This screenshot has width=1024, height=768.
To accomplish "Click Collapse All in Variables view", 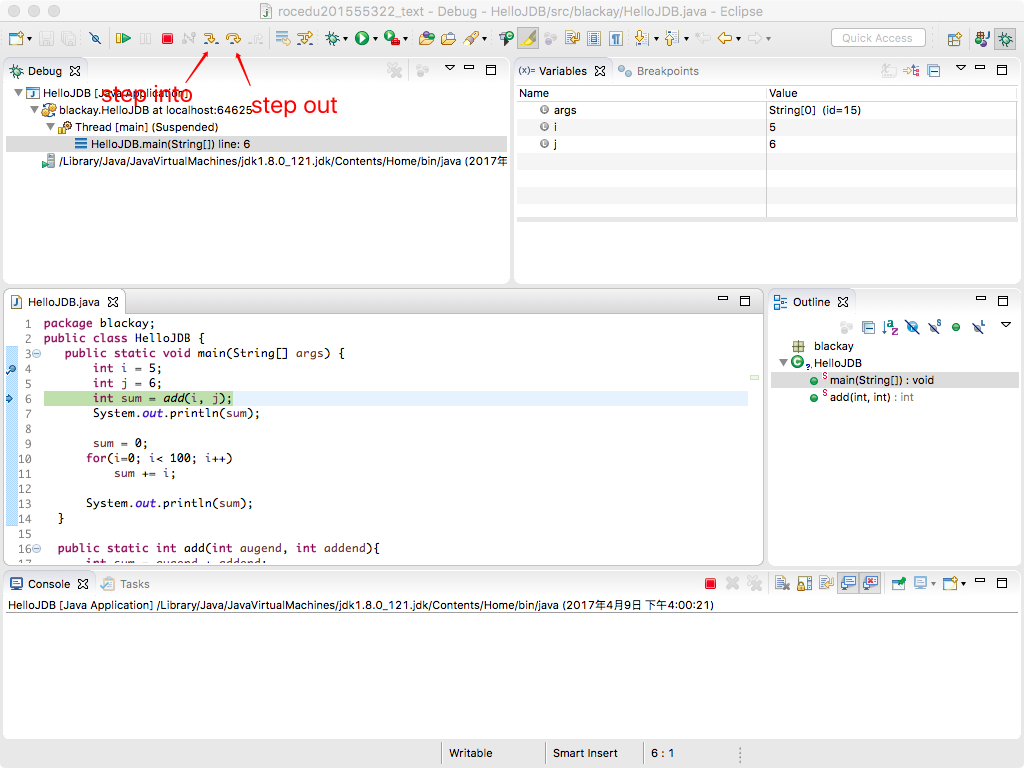I will click(934, 71).
